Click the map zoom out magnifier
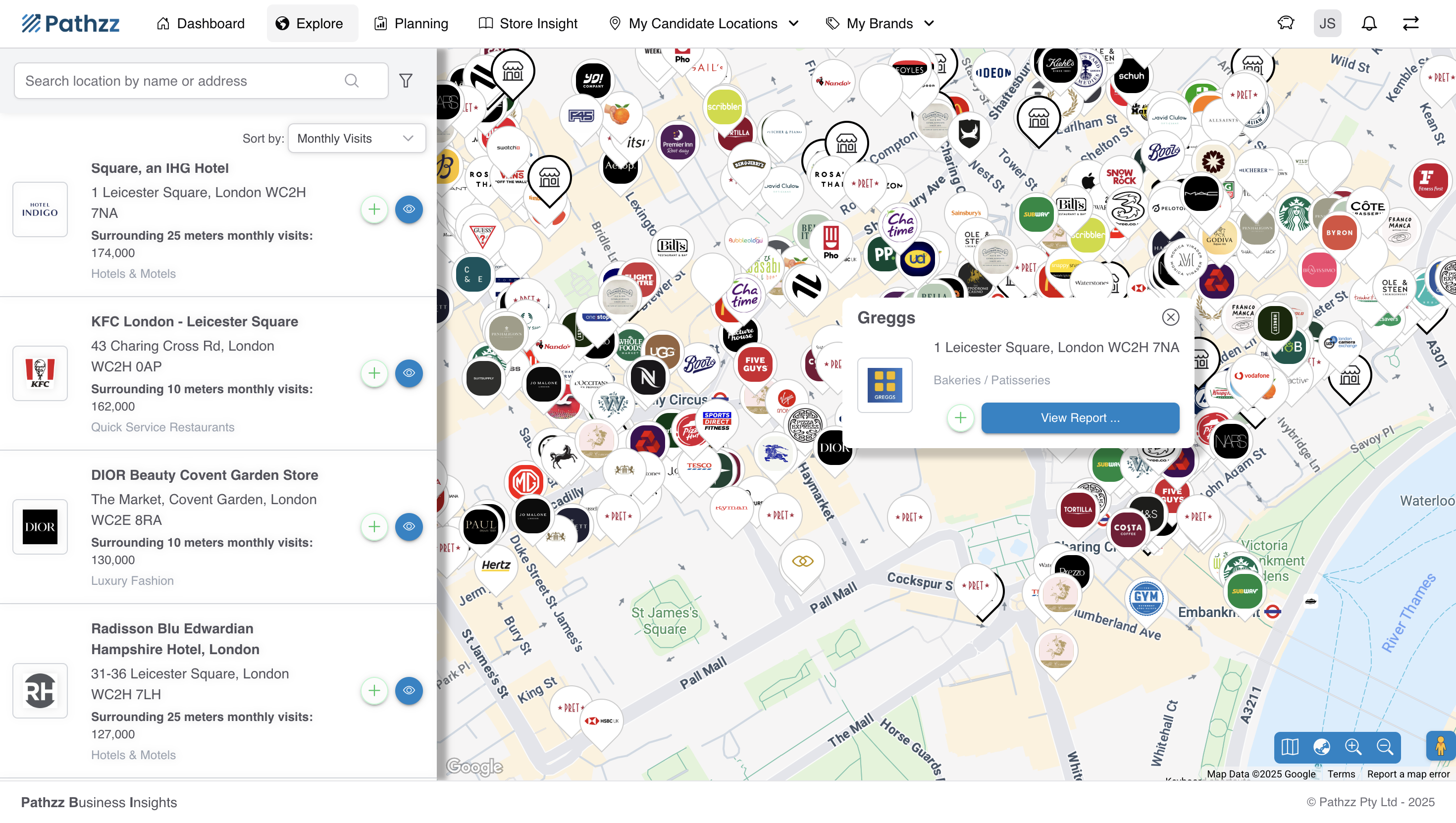The image size is (1456, 823). click(x=1385, y=747)
